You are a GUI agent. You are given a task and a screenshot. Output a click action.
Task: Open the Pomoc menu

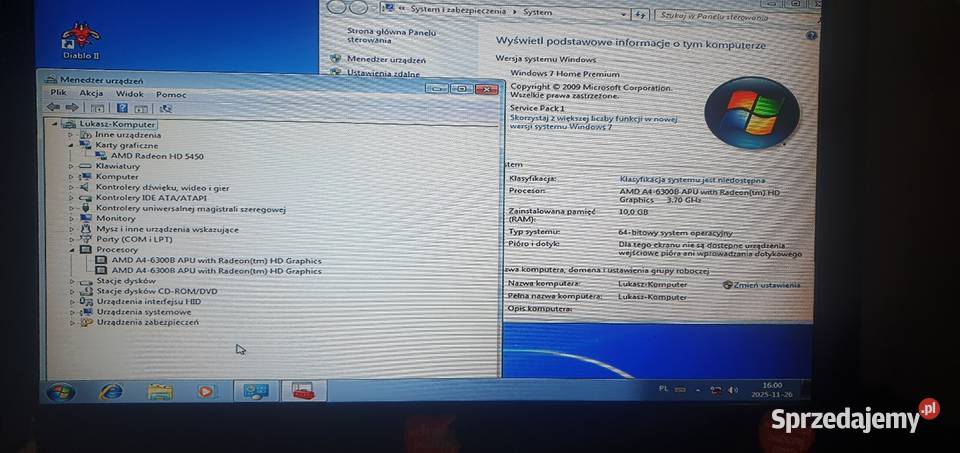click(171, 94)
